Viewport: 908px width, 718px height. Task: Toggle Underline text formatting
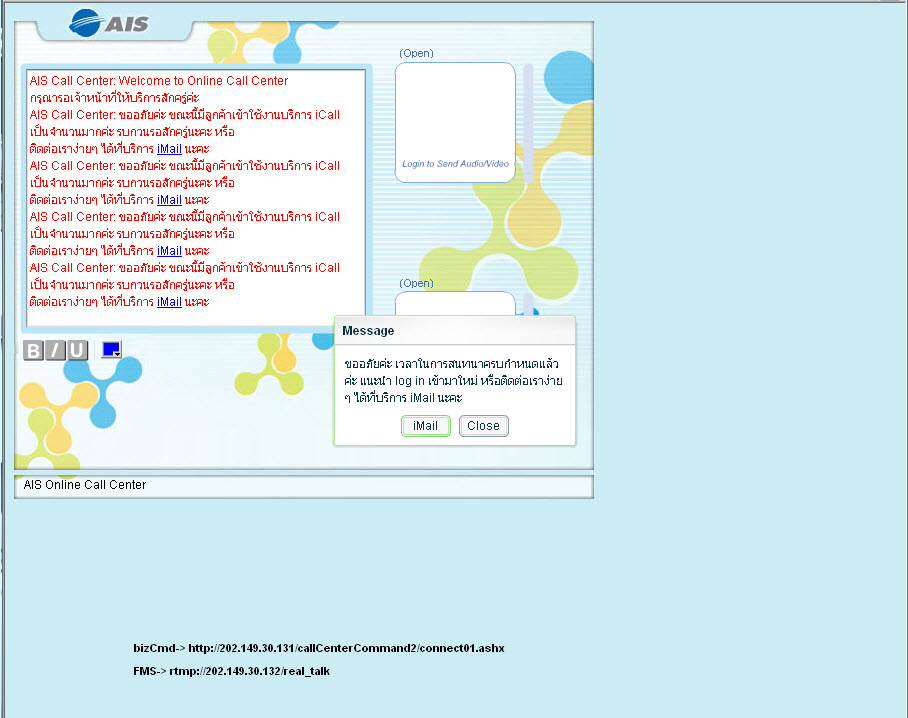click(x=77, y=350)
